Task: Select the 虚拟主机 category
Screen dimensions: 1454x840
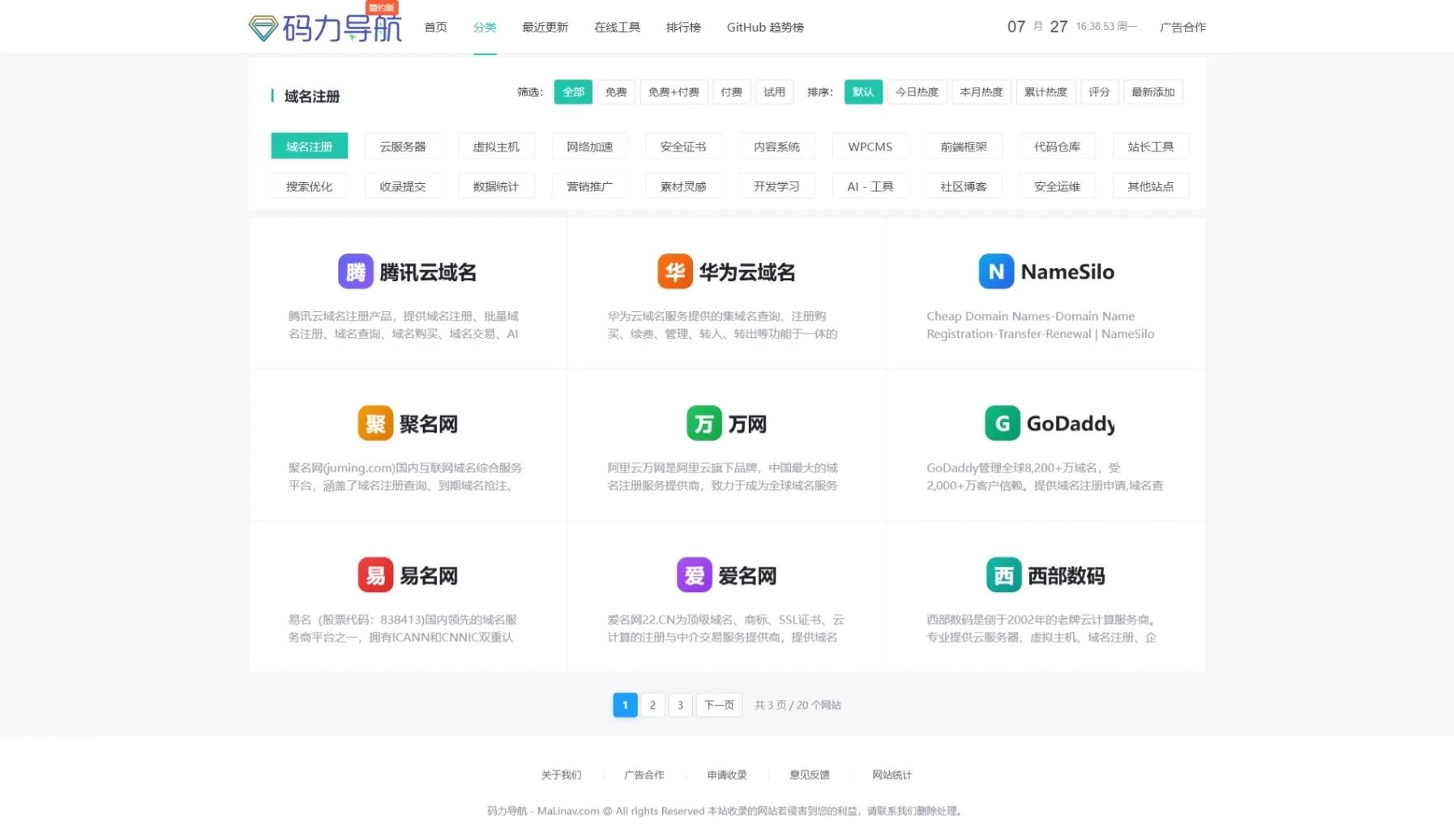Action: [496, 146]
